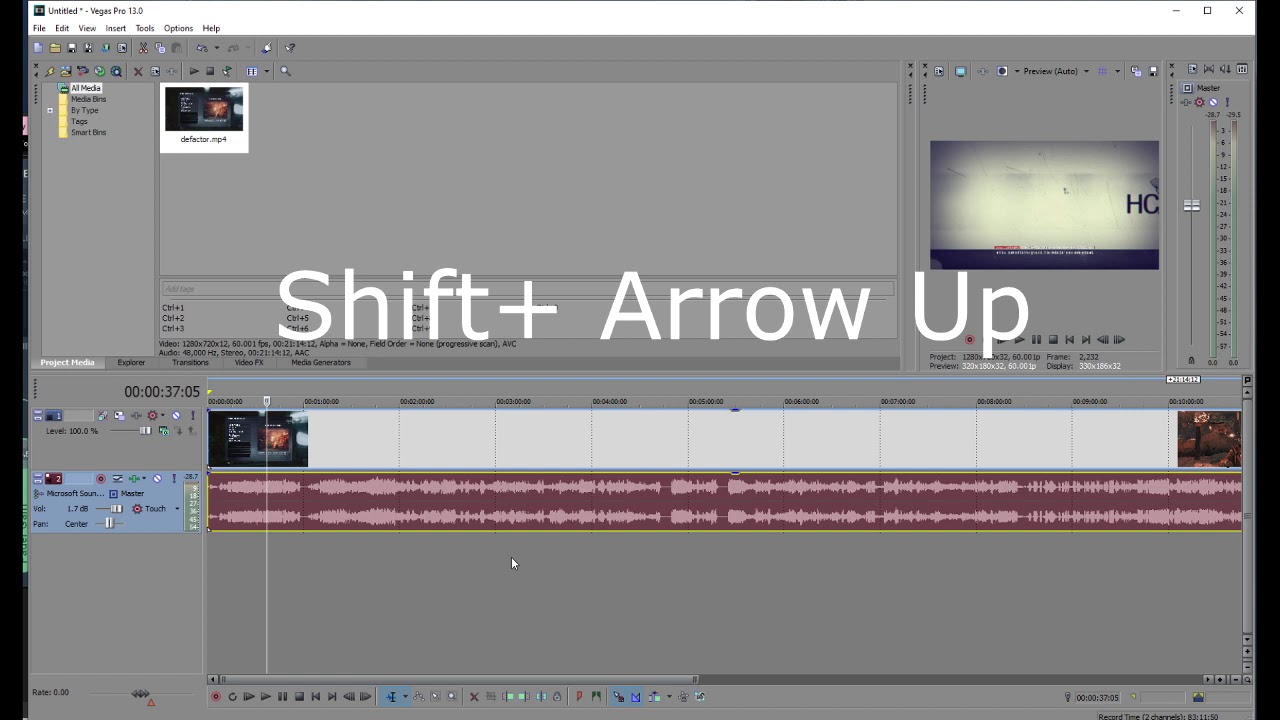Save the project using the floppy disk icon
Image resolution: width=1280 pixels, height=720 pixels.
(x=71, y=48)
